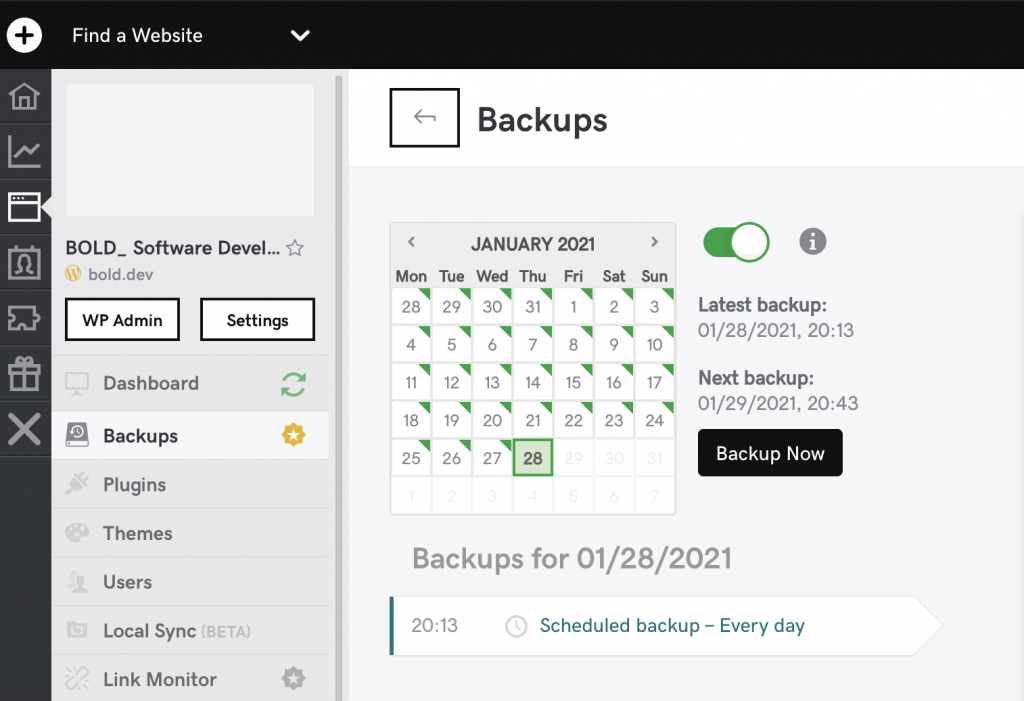The height and width of the screenshot is (701, 1024).
Task: Select January 10 in the calendar
Action: (x=654, y=344)
